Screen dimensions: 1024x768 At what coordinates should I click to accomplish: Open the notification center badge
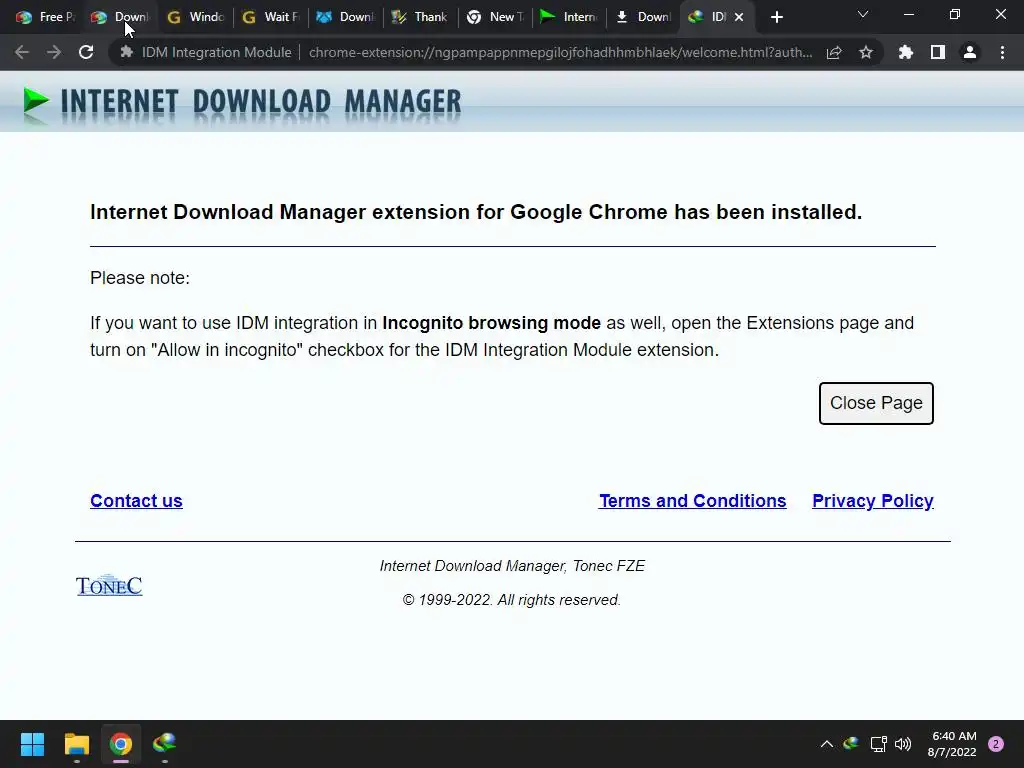[x=996, y=744]
